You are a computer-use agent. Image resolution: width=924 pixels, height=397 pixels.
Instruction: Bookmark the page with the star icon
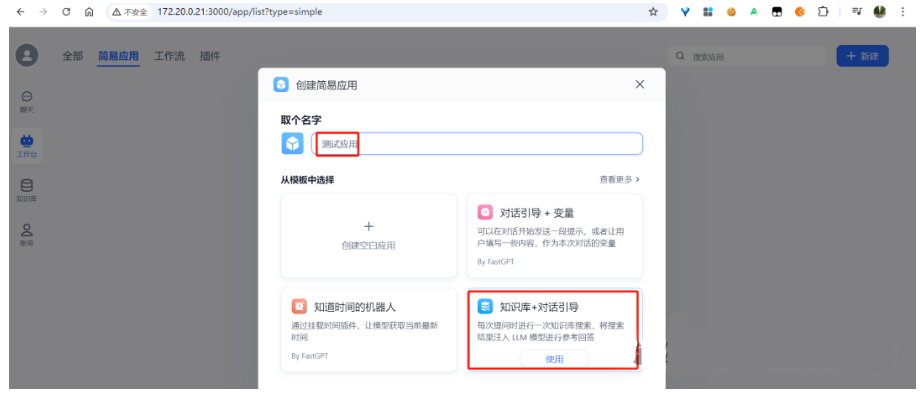pos(653,12)
